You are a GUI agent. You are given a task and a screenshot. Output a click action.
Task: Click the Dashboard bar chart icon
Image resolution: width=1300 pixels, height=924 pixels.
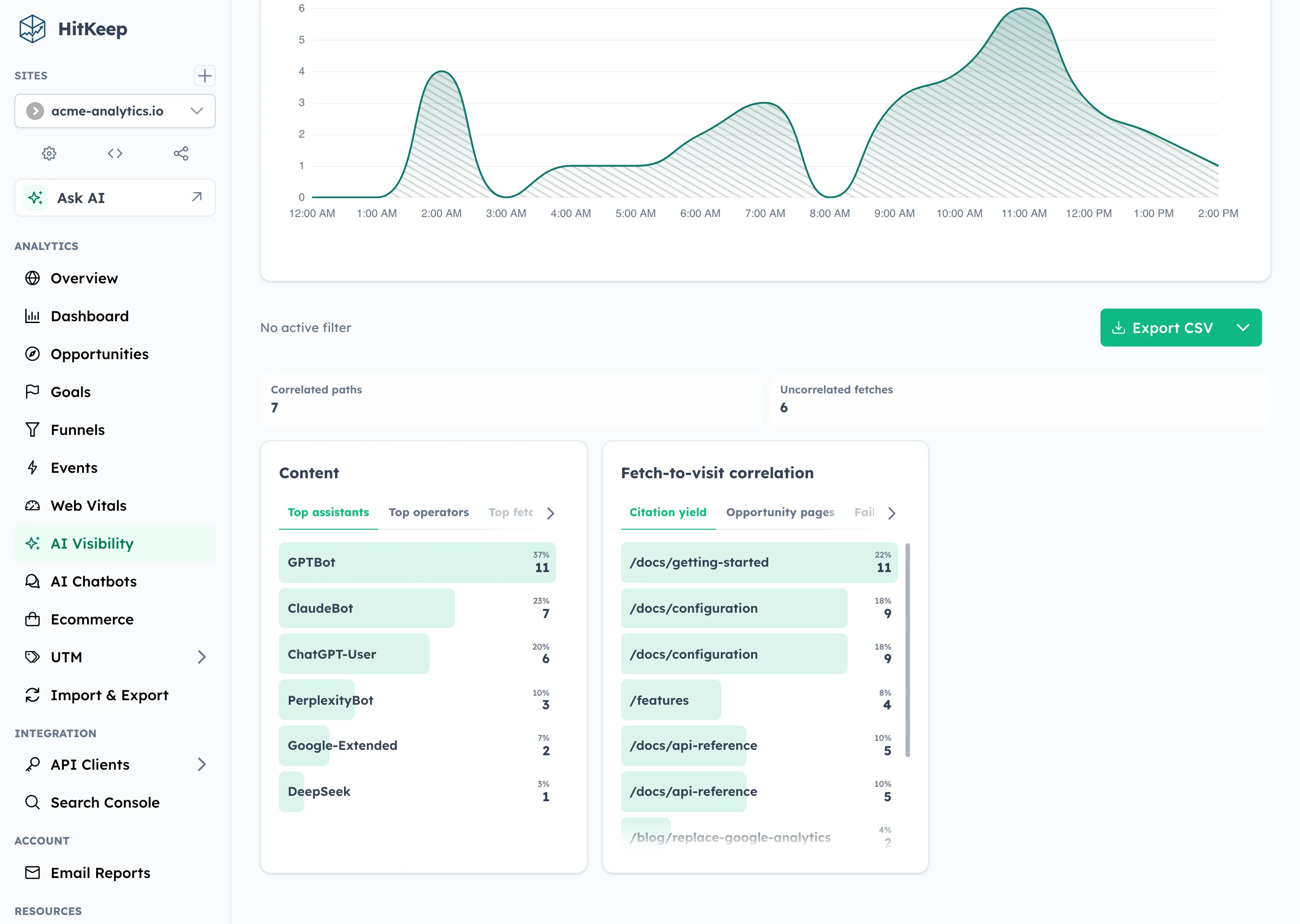click(32, 316)
